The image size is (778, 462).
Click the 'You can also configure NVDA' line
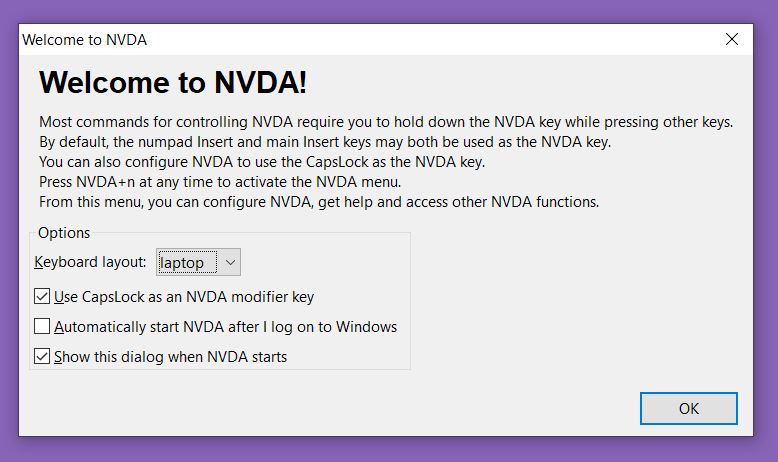point(262,162)
